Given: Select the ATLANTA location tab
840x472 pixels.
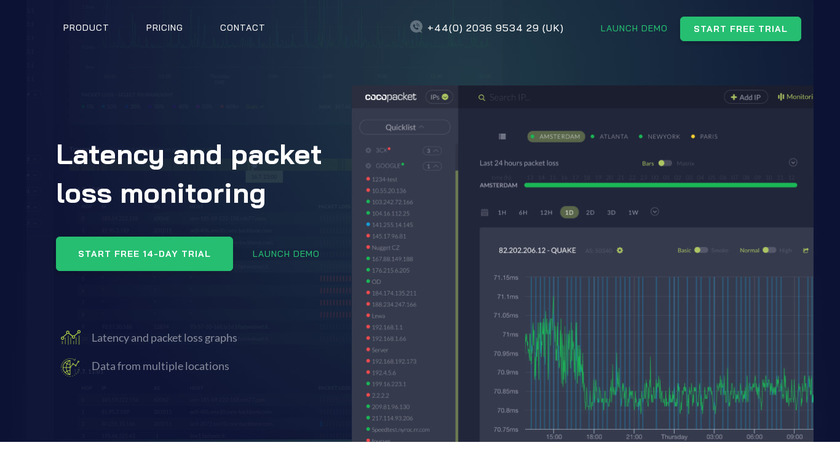Looking at the screenshot, I should click(609, 137).
